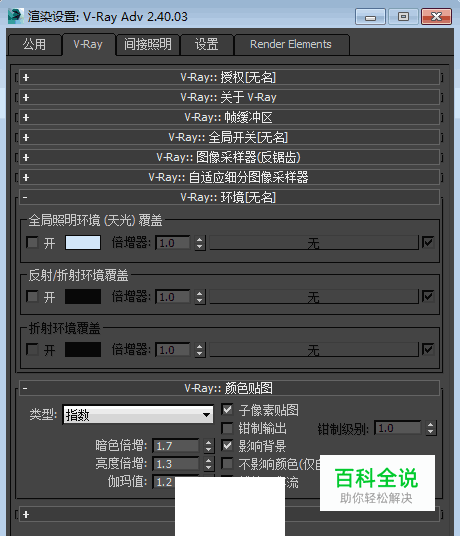Adjust the 钳制级别 spinner arrows
The height and width of the screenshot is (536, 460).
tap(431, 428)
